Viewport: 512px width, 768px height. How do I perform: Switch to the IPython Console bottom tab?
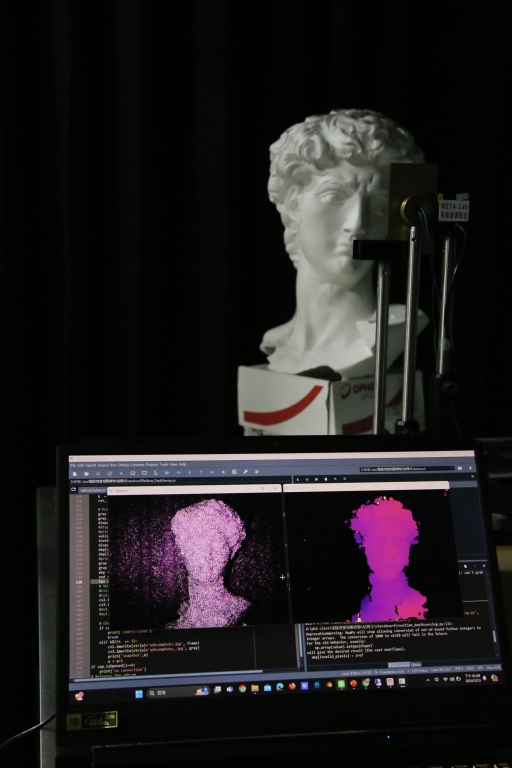tap(399, 665)
